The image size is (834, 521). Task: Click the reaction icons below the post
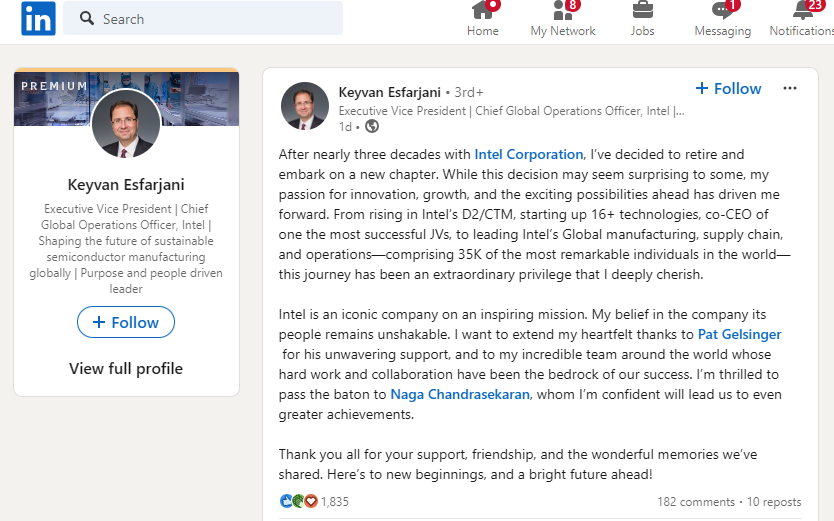299,501
